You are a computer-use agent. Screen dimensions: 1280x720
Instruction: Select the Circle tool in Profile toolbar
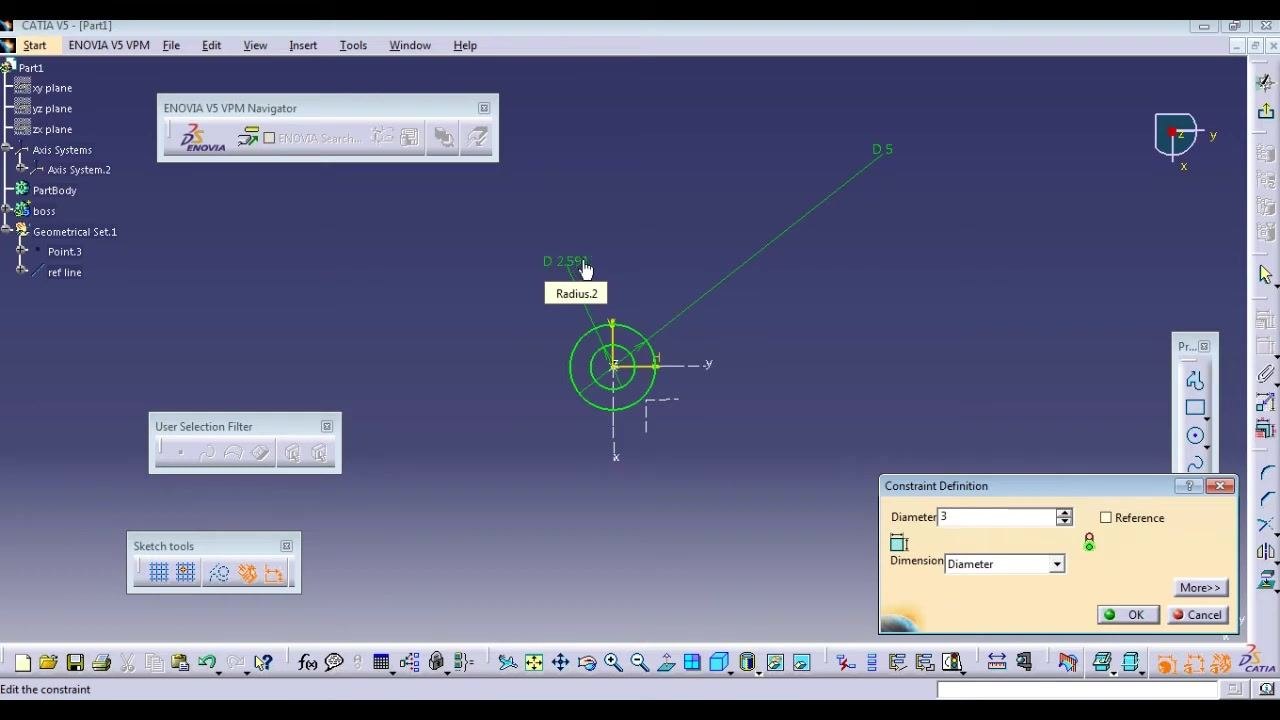1195,435
